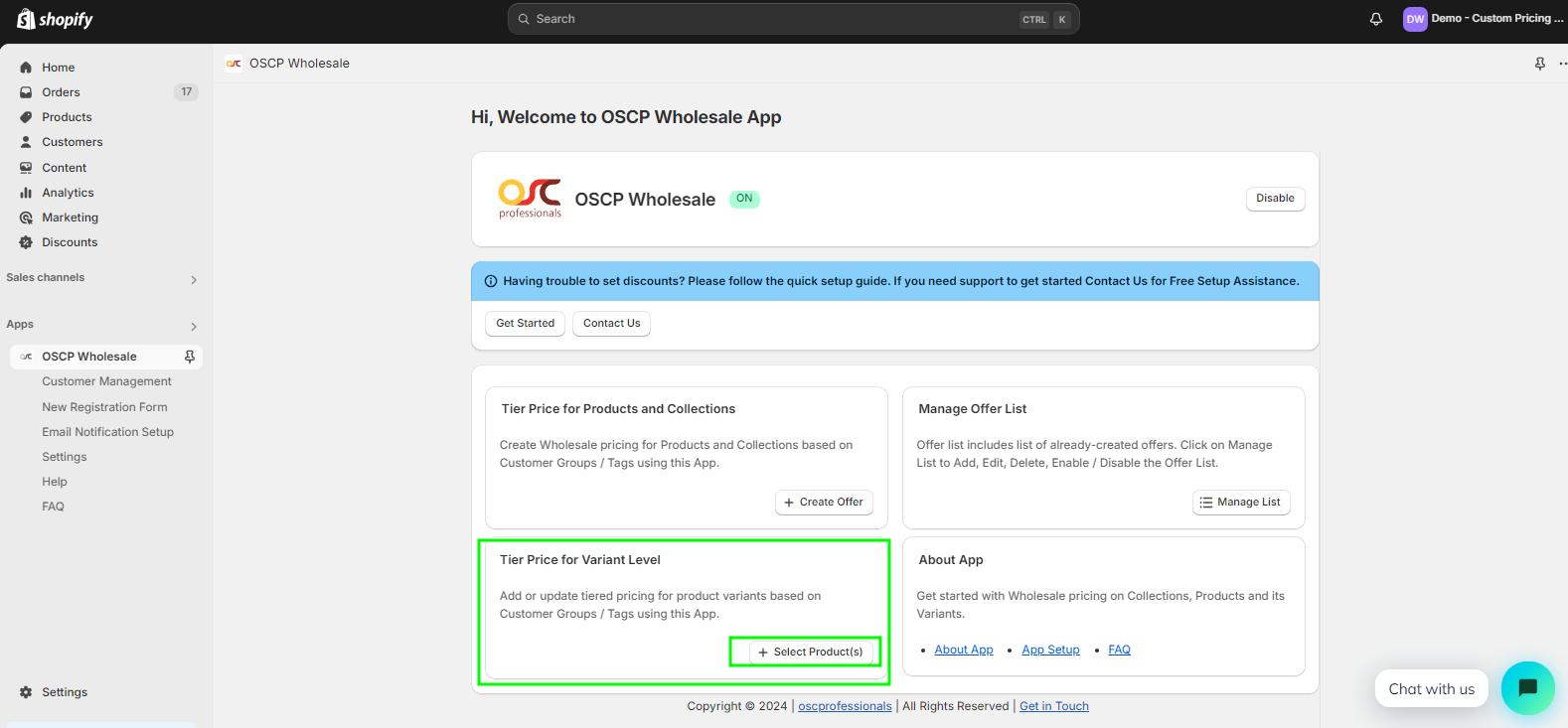Open the Discounts page
1568x728 pixels.
pos(70,242)
